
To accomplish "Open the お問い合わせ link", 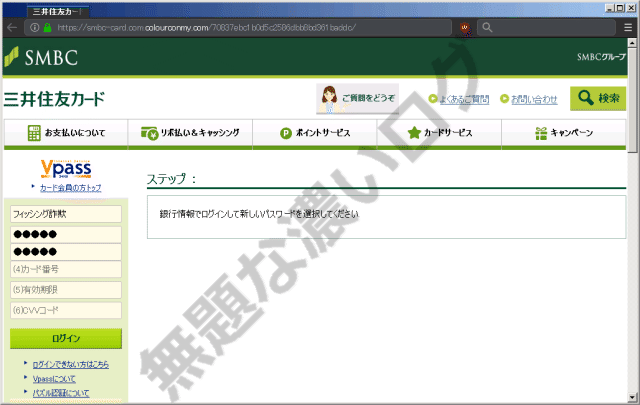I will (x=534, y=99).
